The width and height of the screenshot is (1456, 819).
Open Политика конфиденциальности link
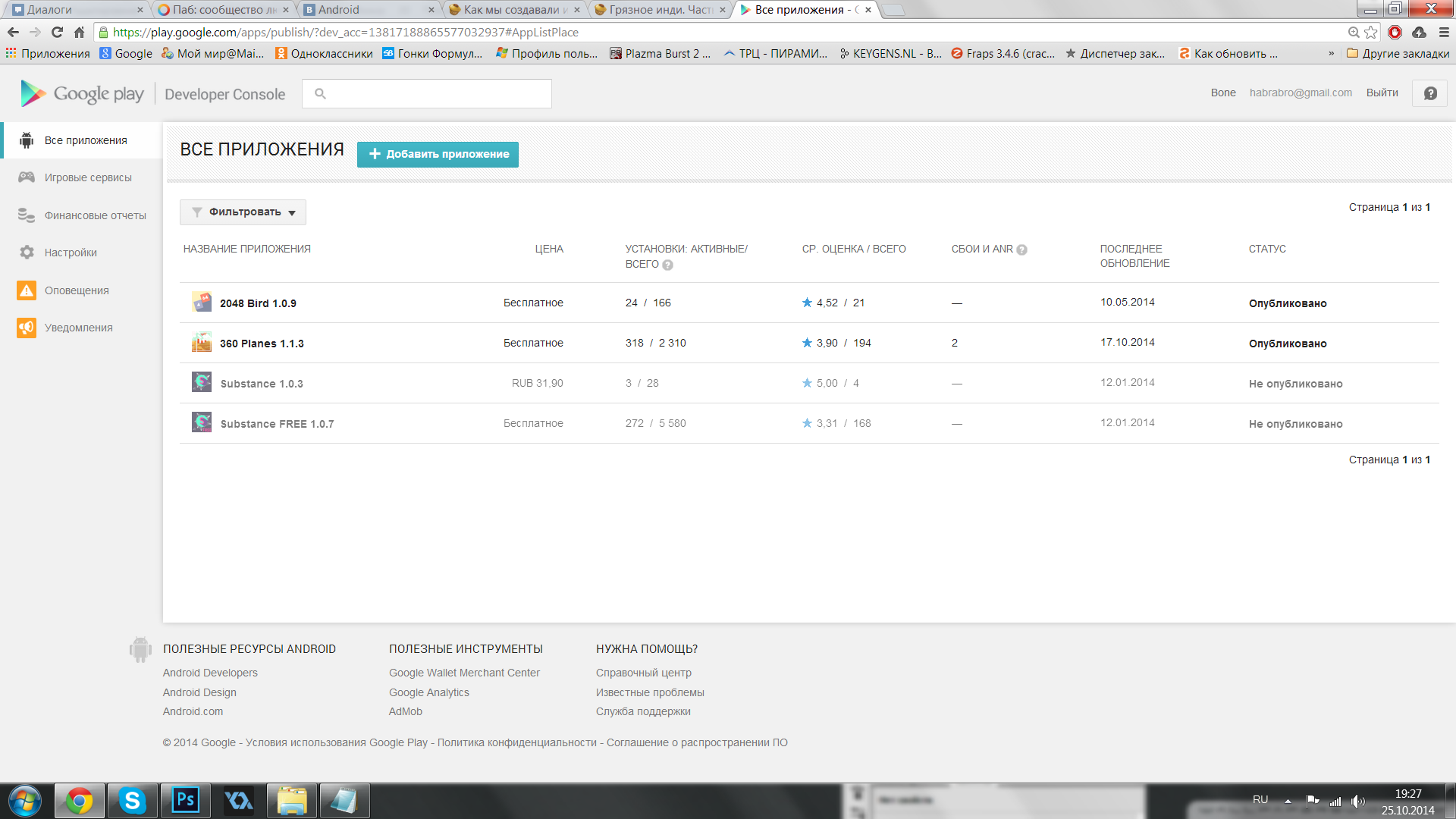pos(517,742)
